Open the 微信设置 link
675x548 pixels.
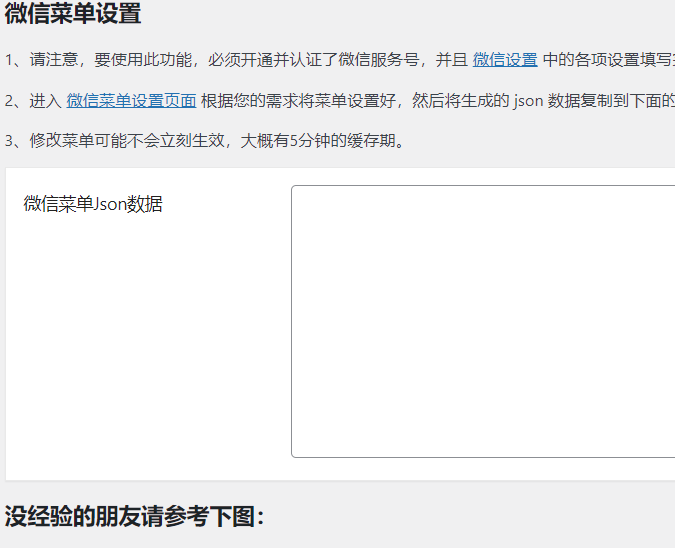(x=505, y=59)
